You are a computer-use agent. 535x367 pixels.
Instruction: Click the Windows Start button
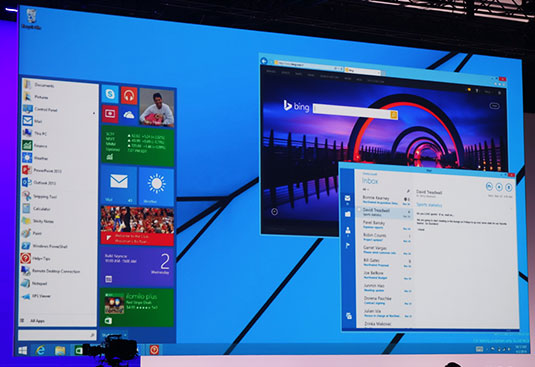(23, 350)
